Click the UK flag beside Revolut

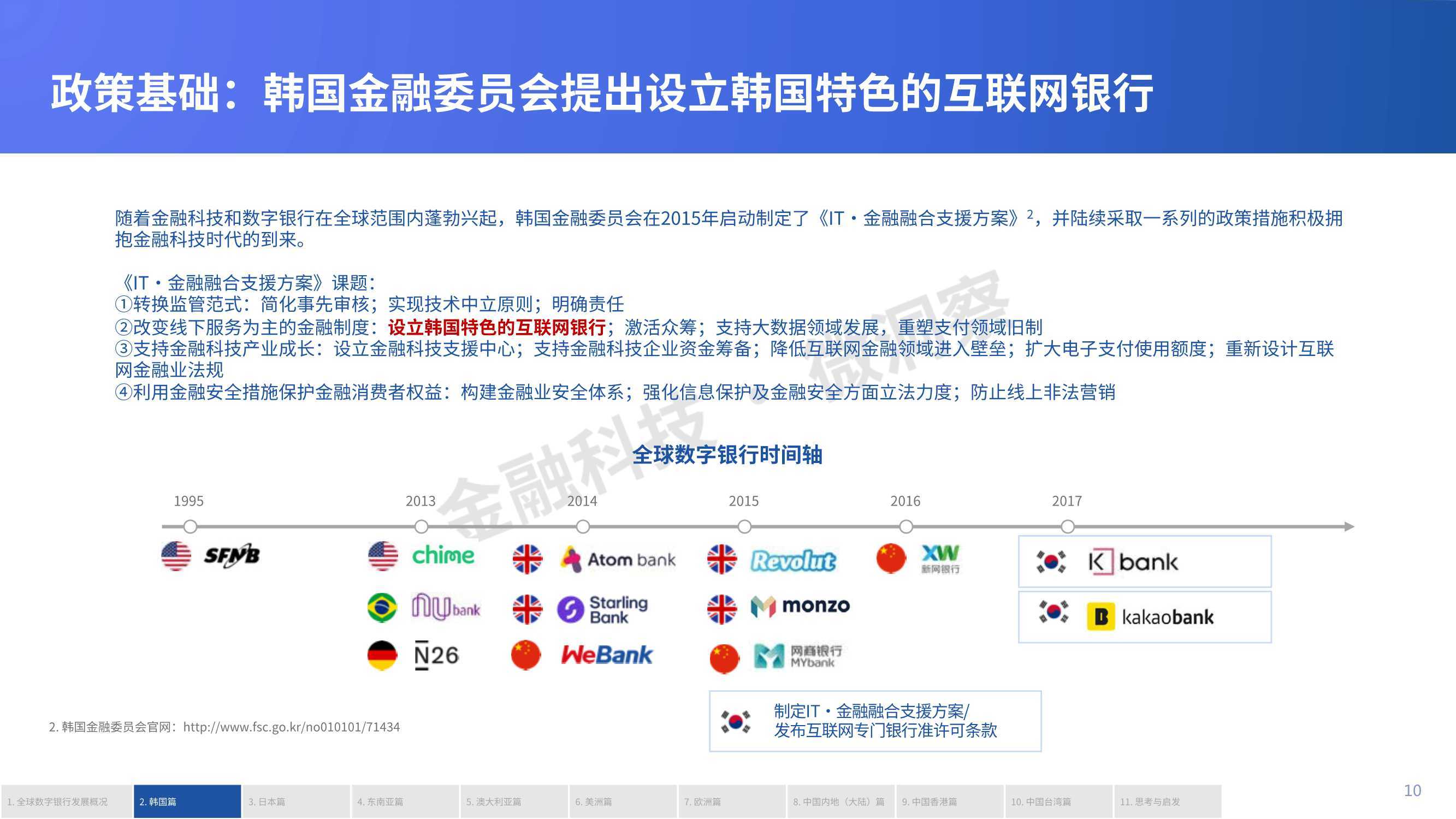click(722, 559)
